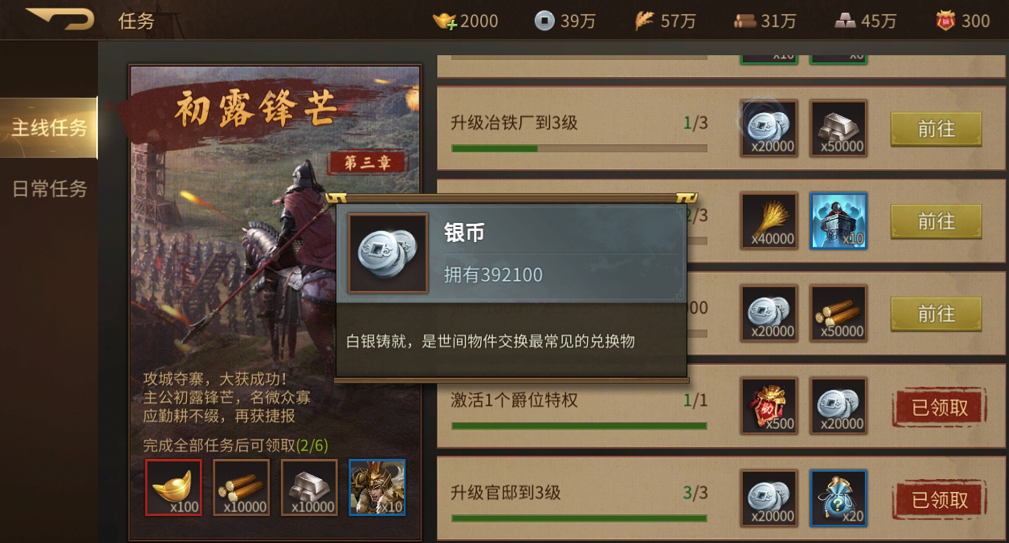Tap the silver coin resource showing 39万
1009x543 pixels.
(x=564, y=21)
